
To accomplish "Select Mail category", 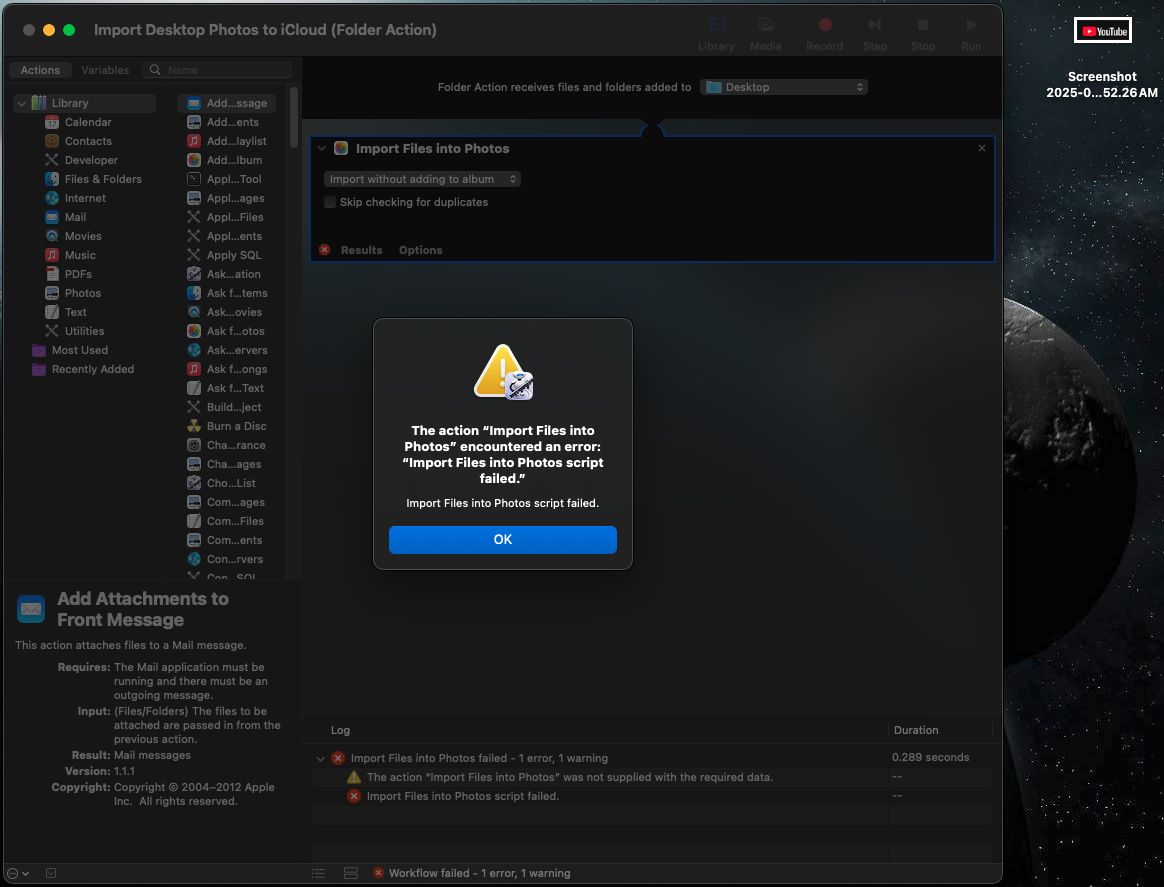I will (x=75, y=217).
